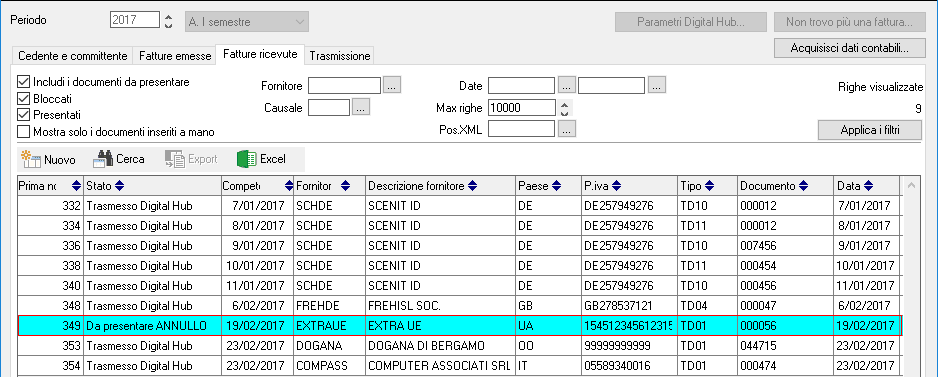Click document number 044715 cell
The image size is (938, 379).
coord(785,346)
